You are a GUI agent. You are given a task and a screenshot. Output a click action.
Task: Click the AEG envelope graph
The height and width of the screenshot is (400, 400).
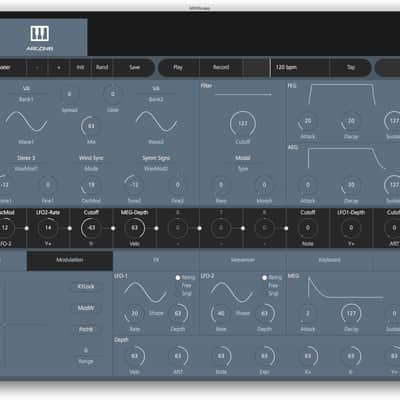(x=347, y=158)
